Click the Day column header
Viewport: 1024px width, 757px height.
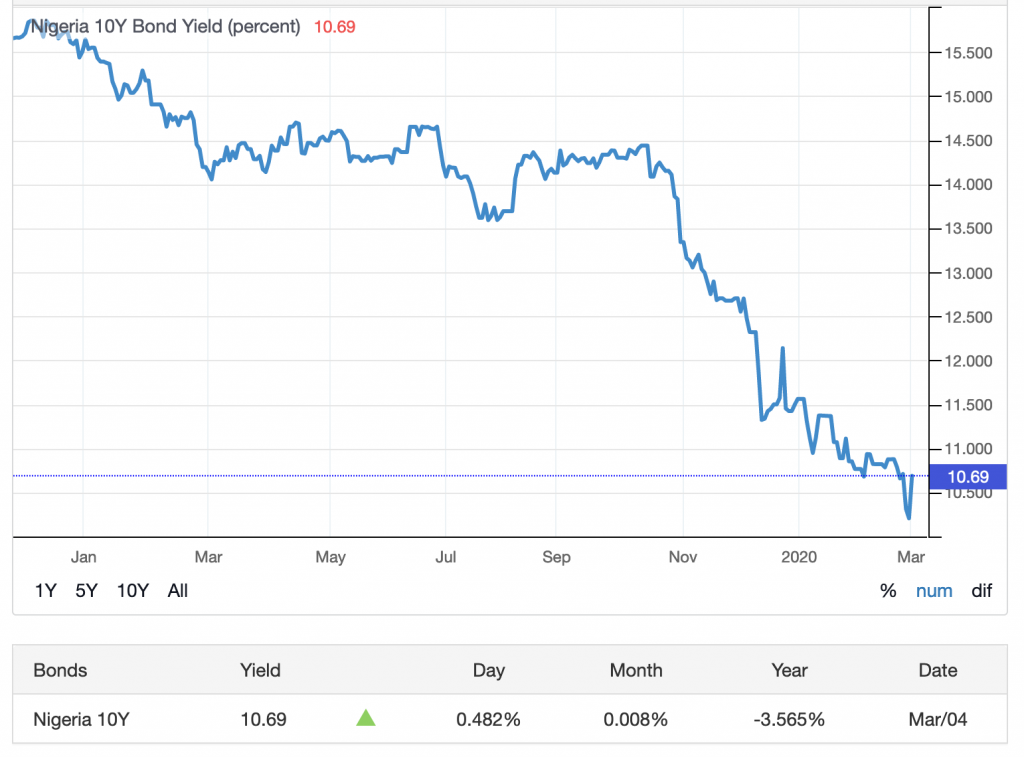489,670
